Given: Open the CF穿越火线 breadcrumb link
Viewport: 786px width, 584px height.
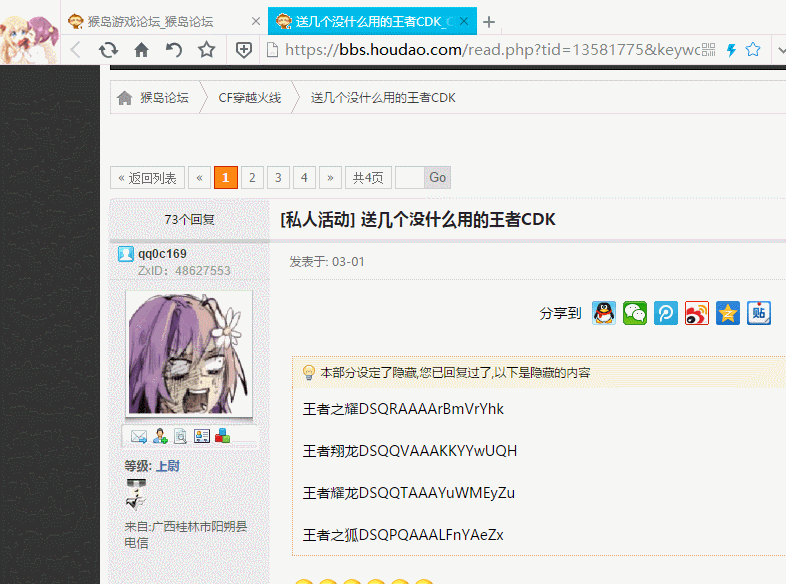Looking at the screenshot, I should (250, 98).
